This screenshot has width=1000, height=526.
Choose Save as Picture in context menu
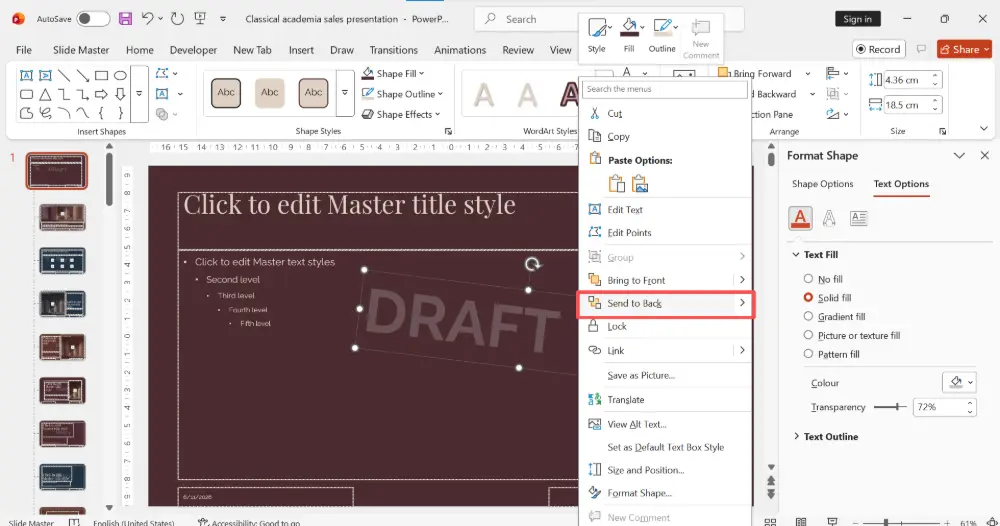pyautogui.click(x=666, y=375)
